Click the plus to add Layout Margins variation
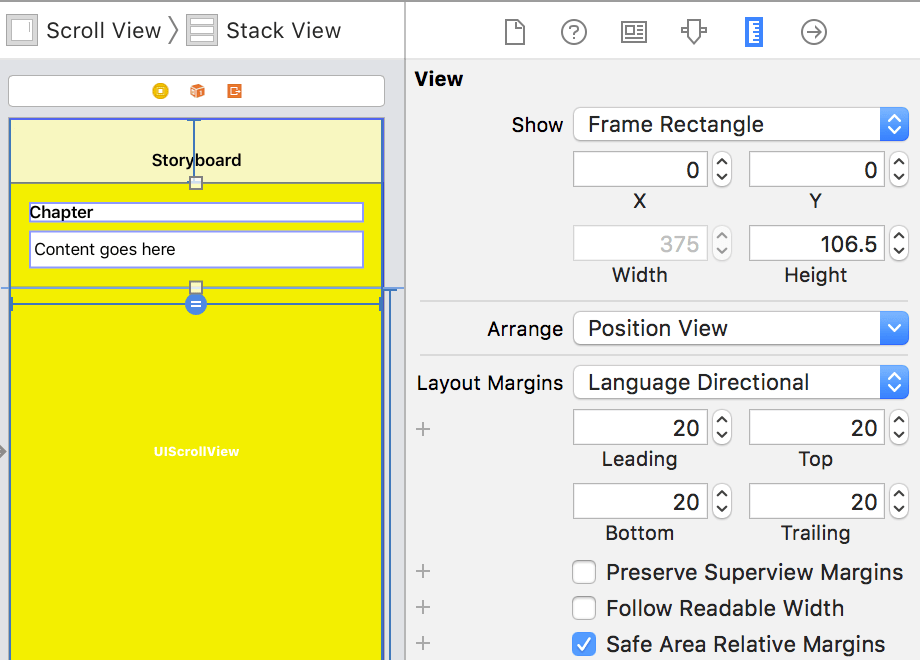920x660 pixels. pyautogui.click(x=422, y=428)
